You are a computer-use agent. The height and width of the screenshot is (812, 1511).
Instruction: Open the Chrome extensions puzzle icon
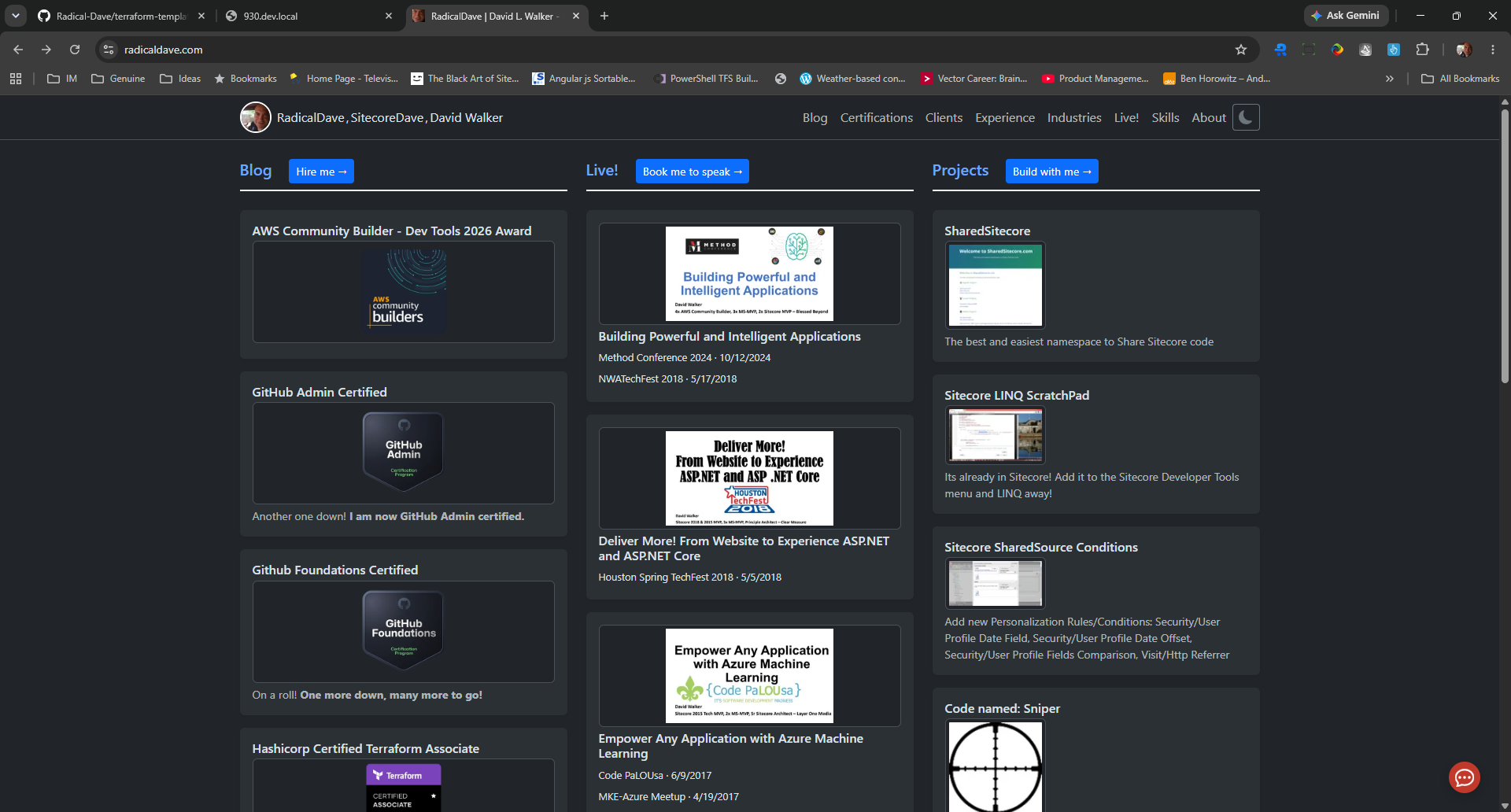pos(1422,50)
